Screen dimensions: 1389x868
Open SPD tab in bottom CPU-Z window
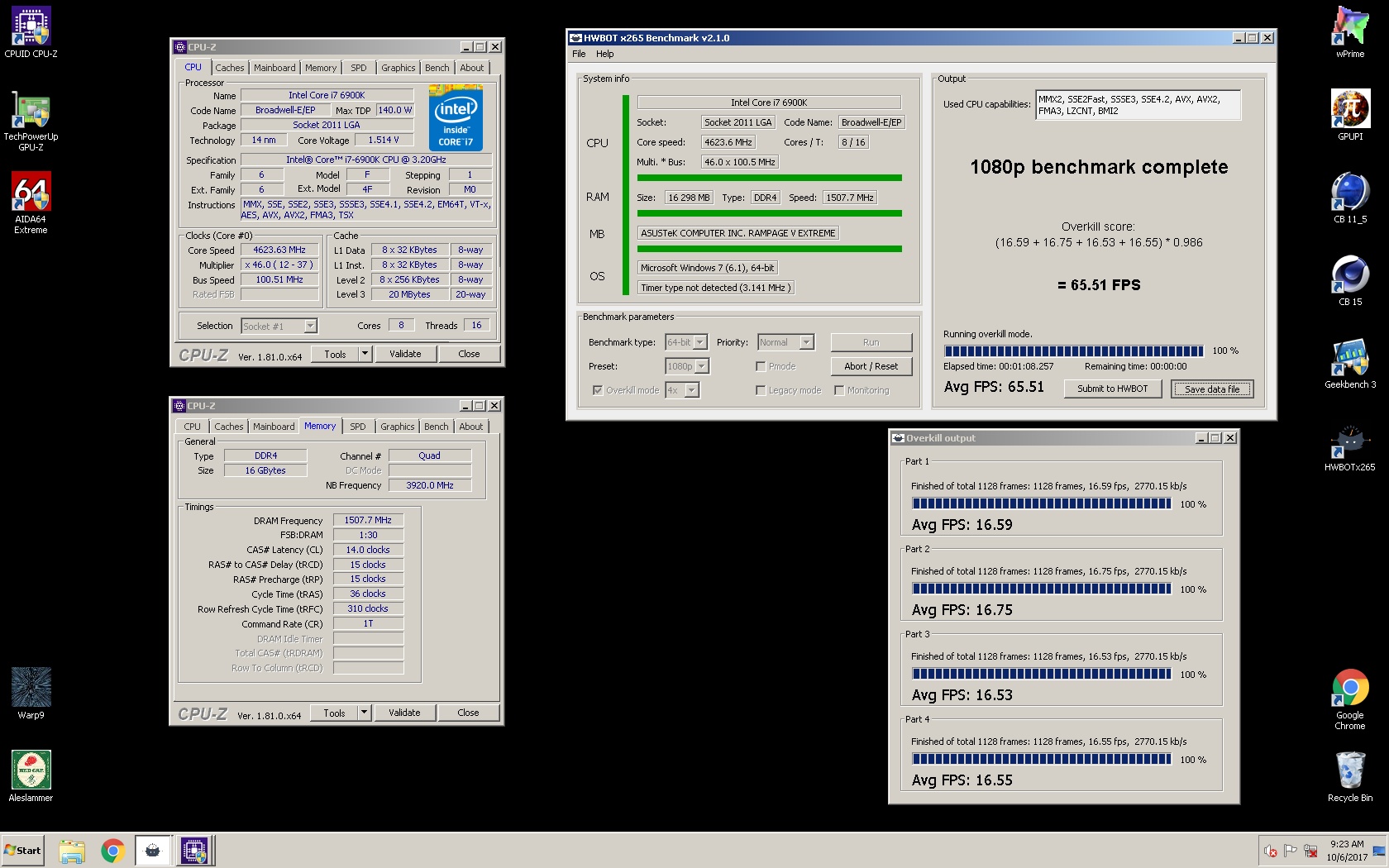357,427
